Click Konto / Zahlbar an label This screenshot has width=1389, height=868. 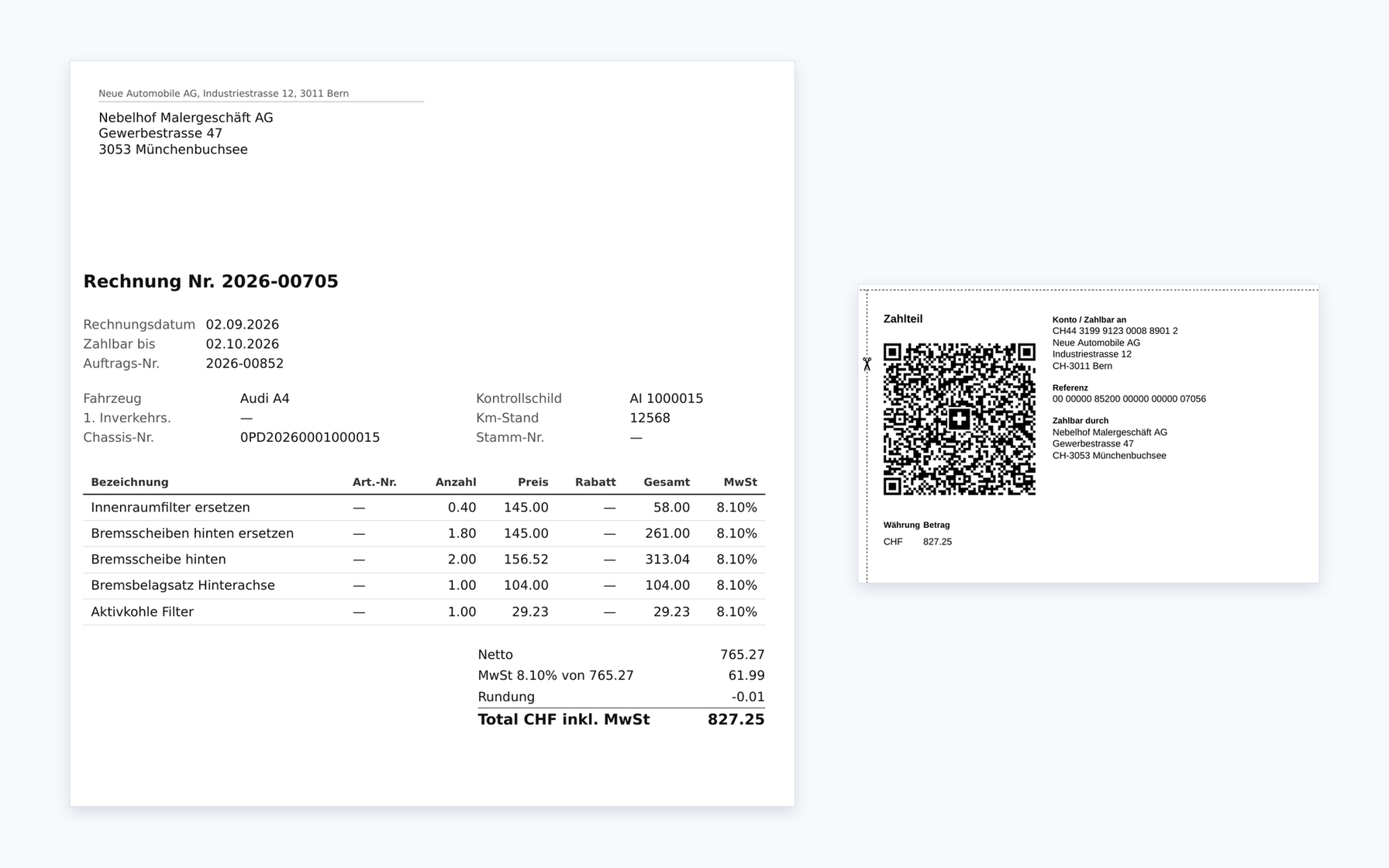pos(1089,319)
